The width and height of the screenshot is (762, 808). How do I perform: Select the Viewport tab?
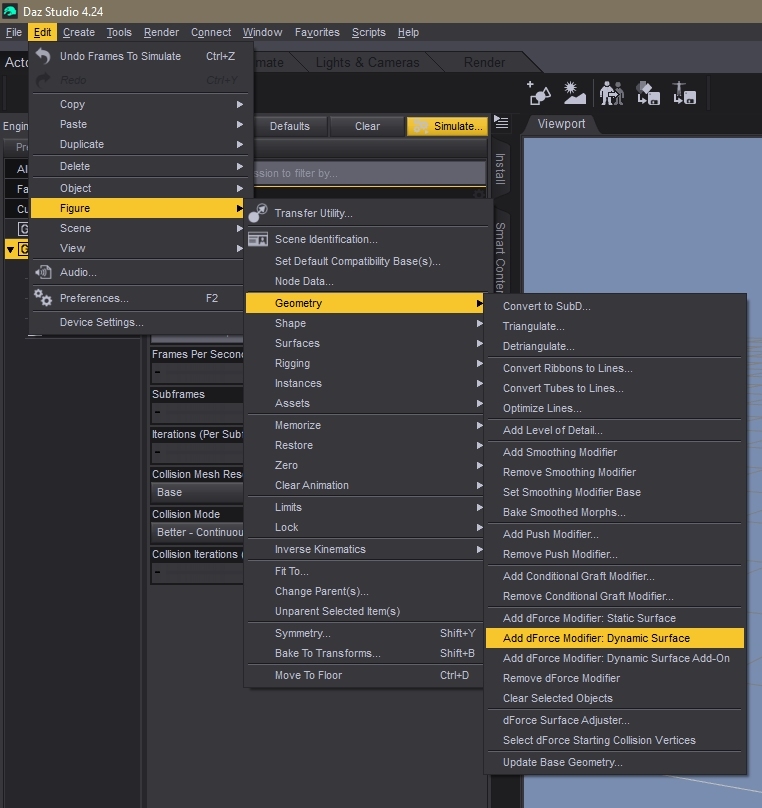(x=561, y=124)
